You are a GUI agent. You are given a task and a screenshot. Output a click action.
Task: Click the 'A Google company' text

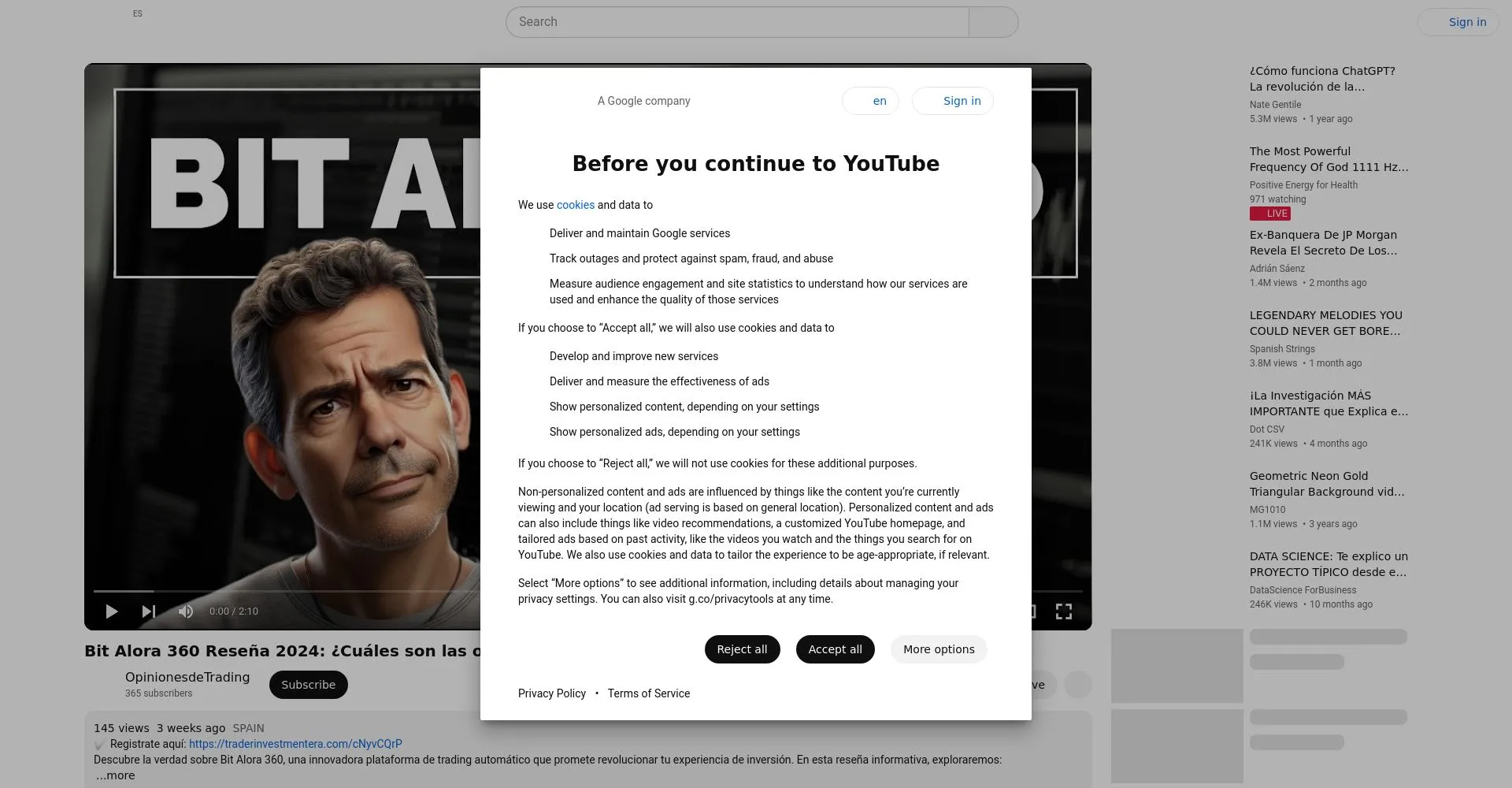643,101
